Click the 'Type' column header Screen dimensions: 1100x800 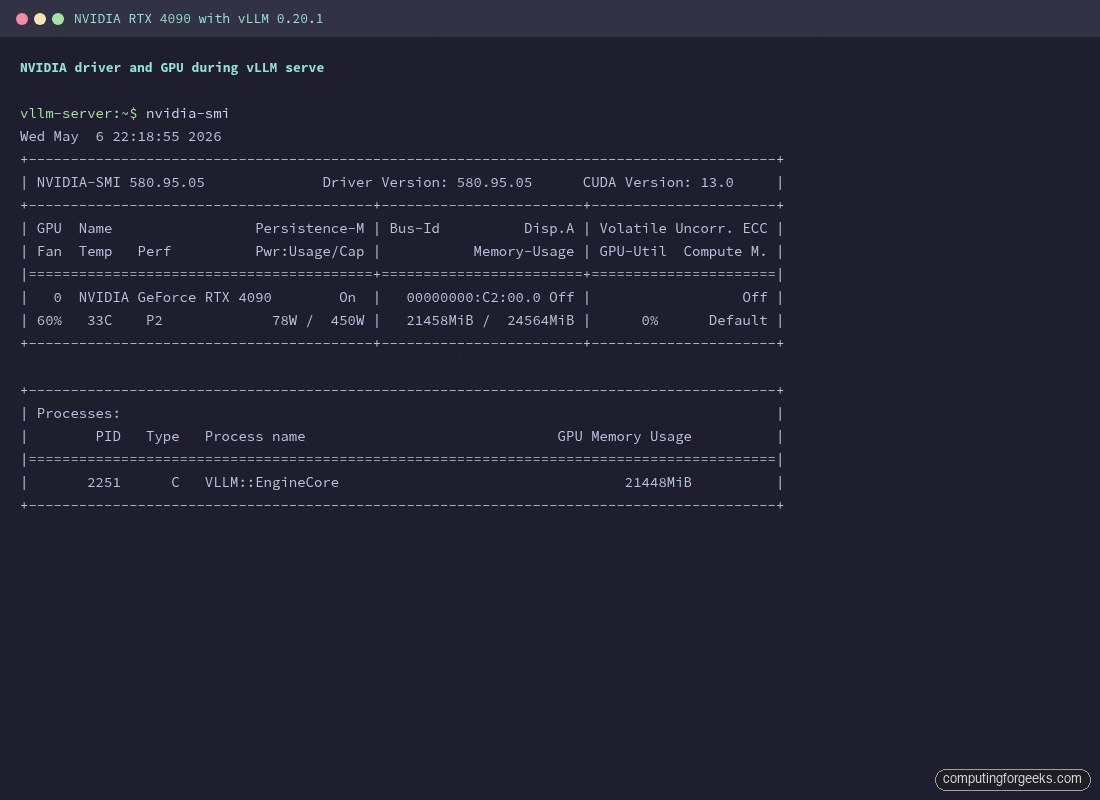pos(163,436)
